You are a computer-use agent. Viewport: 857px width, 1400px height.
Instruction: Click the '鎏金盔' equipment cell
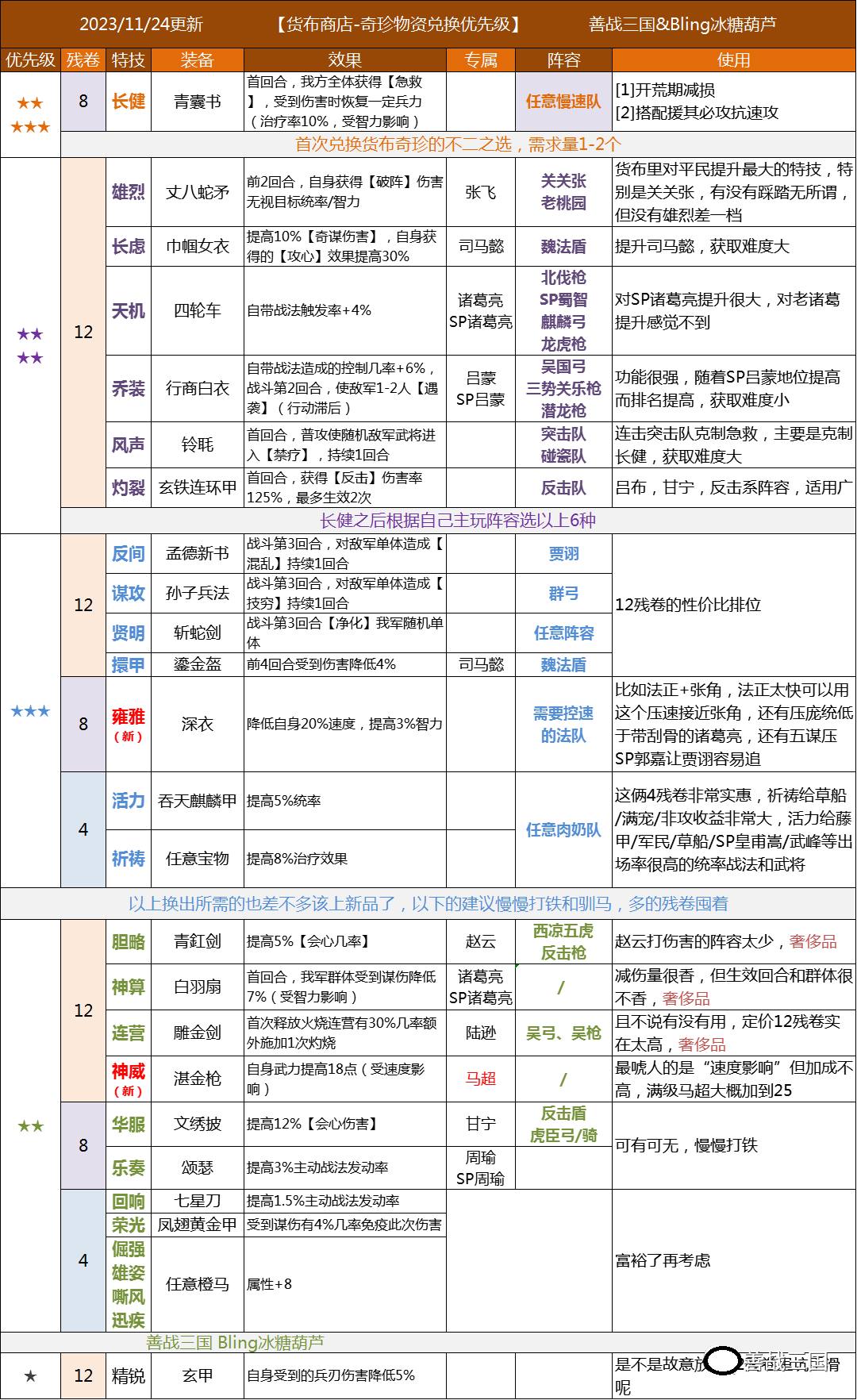(x=198, y=665)
